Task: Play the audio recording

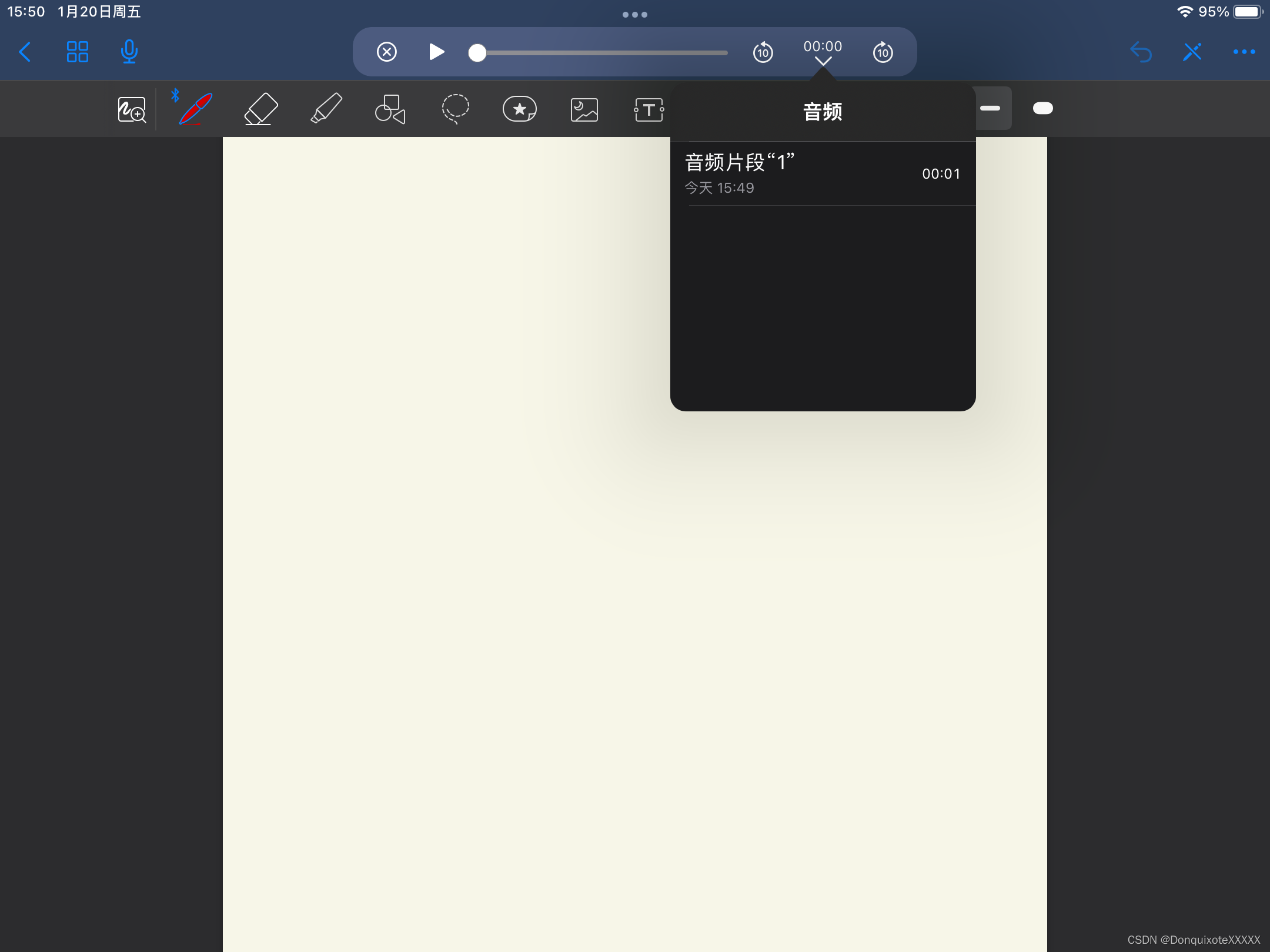Action: 436,52
